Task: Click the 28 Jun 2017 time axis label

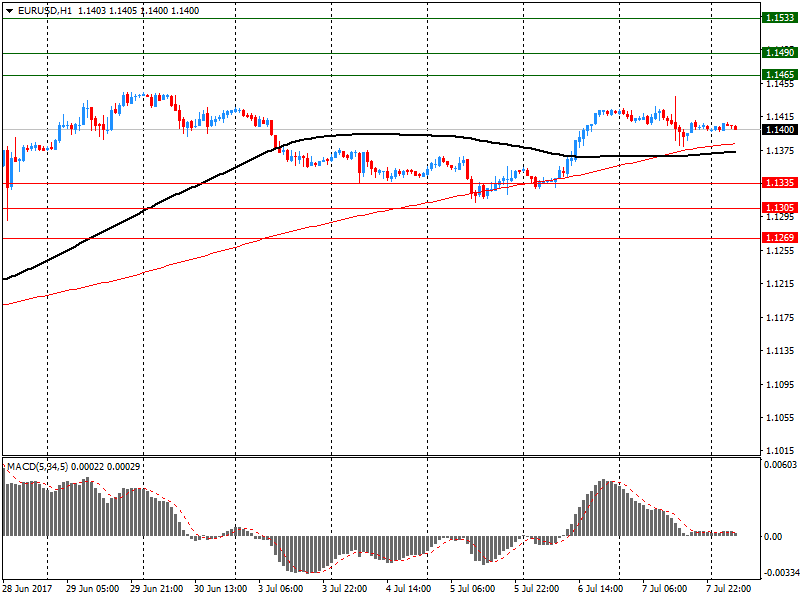Action: tap(28, 589)
